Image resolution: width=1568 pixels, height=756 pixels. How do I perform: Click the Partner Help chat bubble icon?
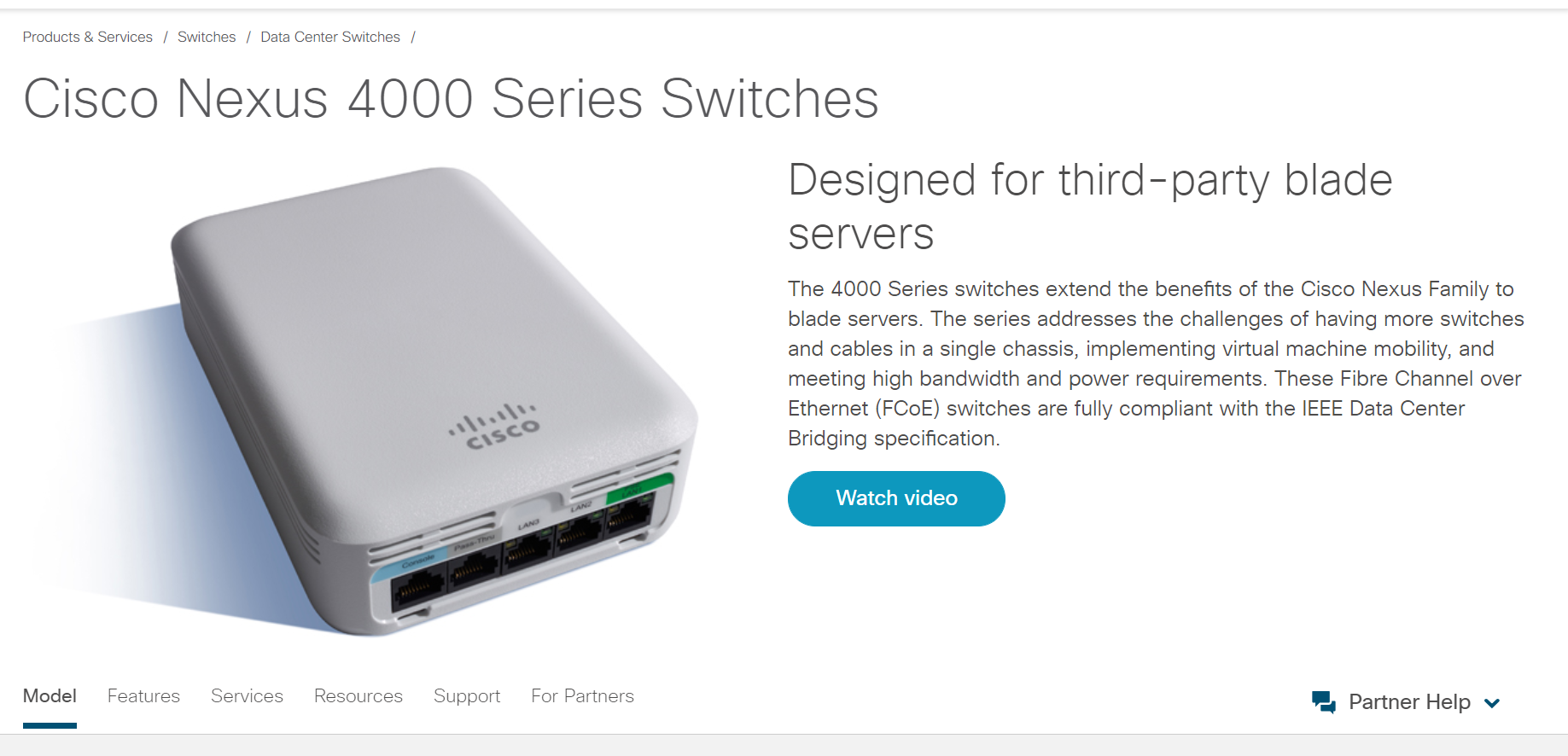1324,702
